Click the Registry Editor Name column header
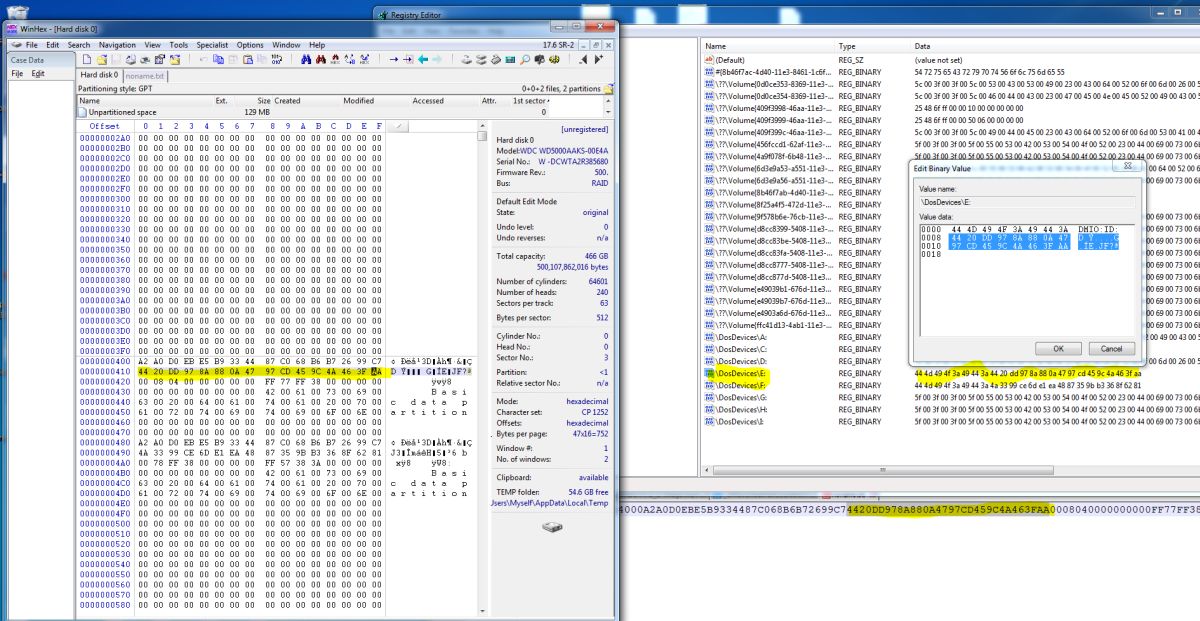 tap(767, 47)
